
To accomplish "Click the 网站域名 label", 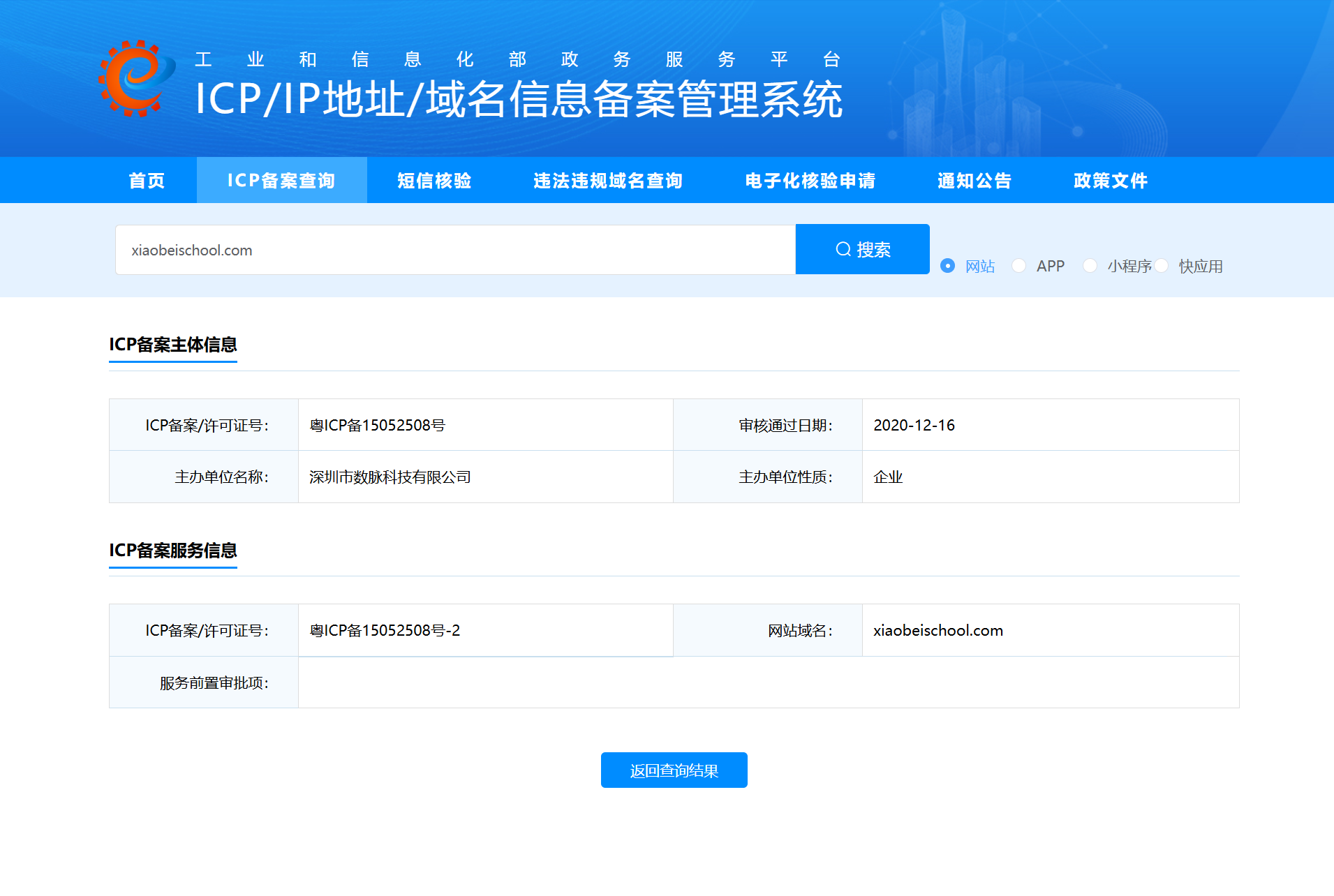I will (801, 630).
